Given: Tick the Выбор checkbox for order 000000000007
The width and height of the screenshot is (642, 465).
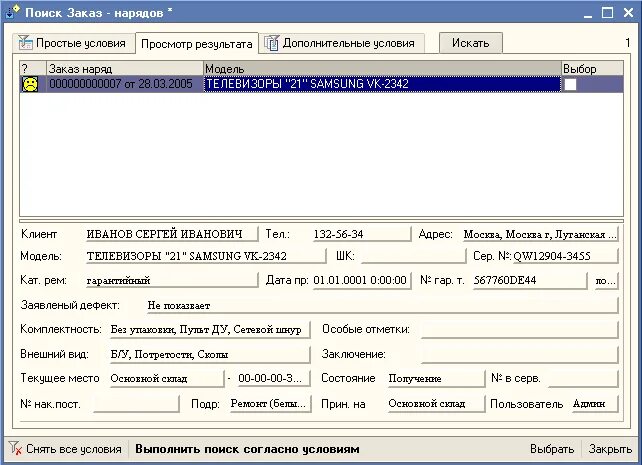Looking at the screenshot, I should coord(570,84).
